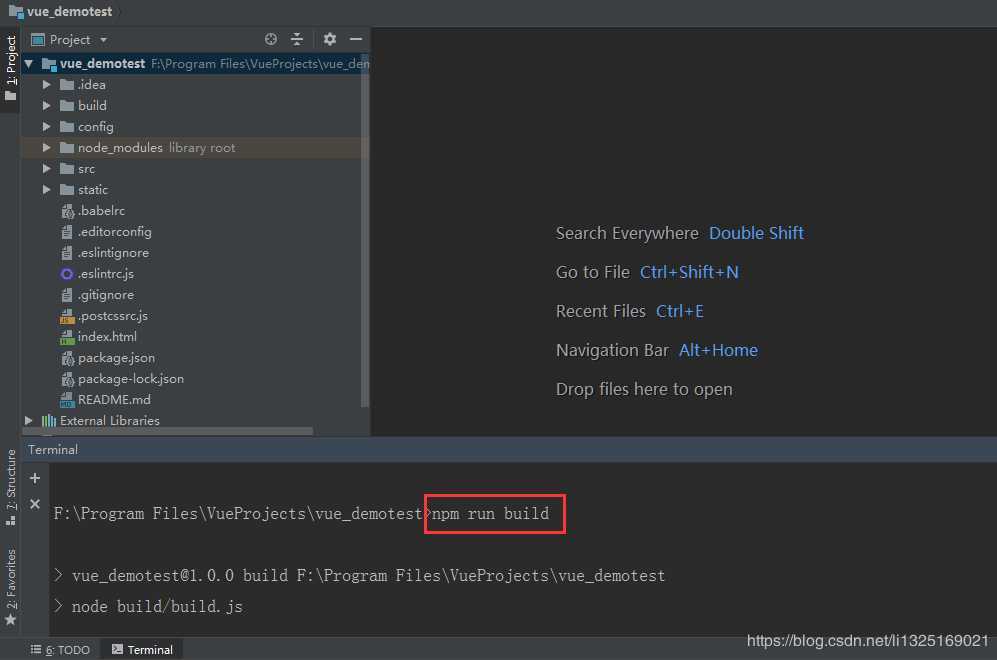
Task: Click the locate/scroll-from-source target icon
Action: pyautogui.click(x=271, y=39)
